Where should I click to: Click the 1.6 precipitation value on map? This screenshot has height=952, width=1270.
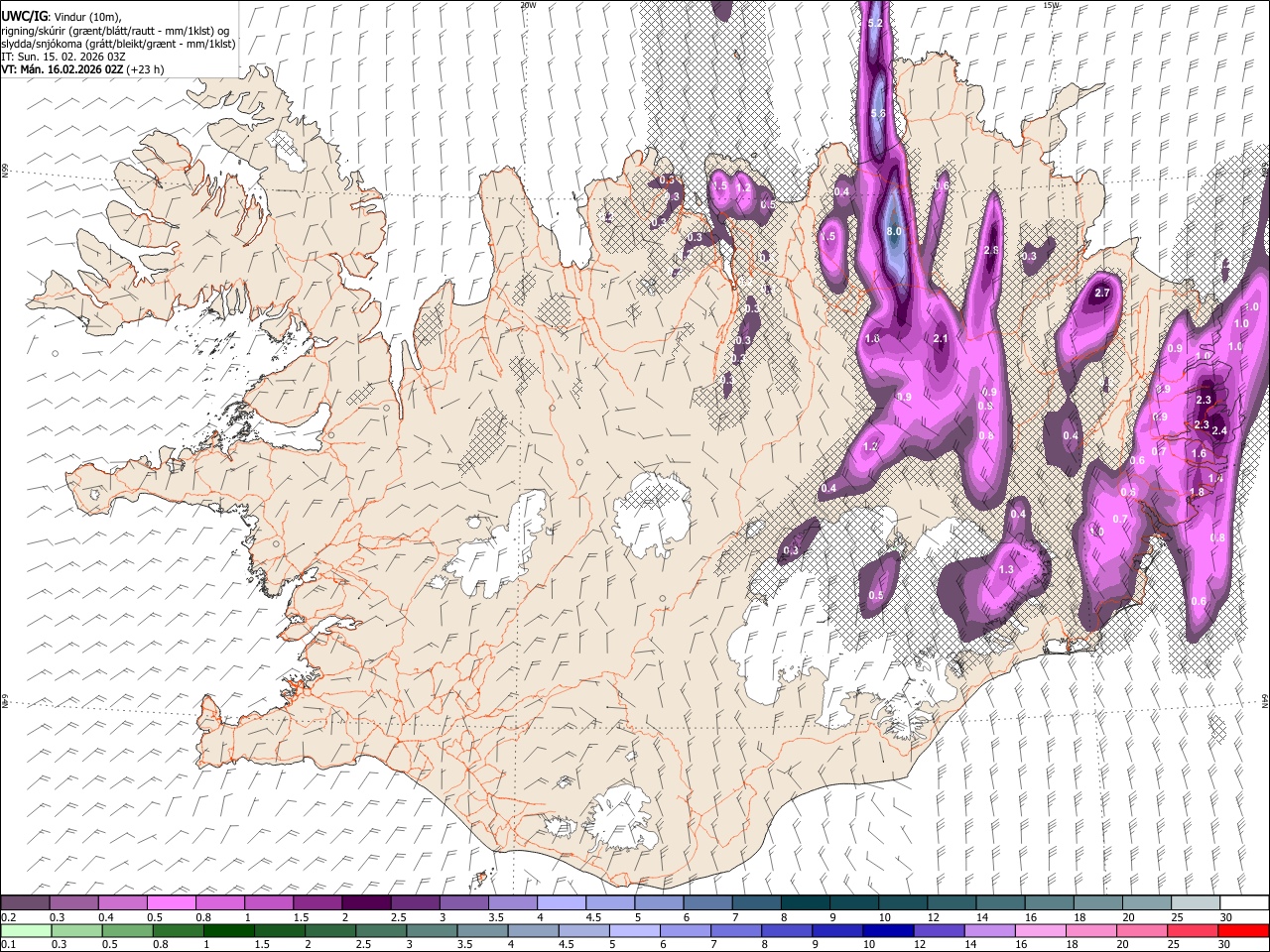pos(1199,454)
